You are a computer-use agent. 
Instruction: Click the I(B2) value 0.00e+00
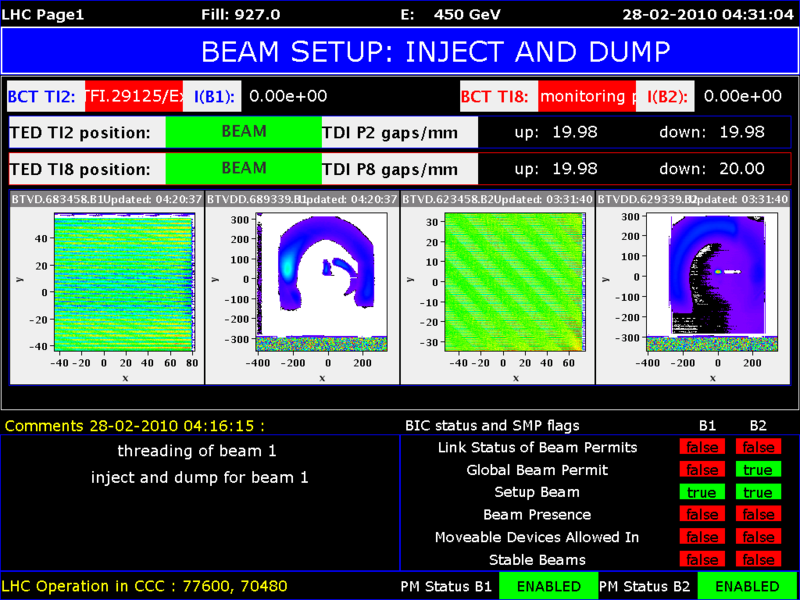pyautogui.click(x=742, y=96)
